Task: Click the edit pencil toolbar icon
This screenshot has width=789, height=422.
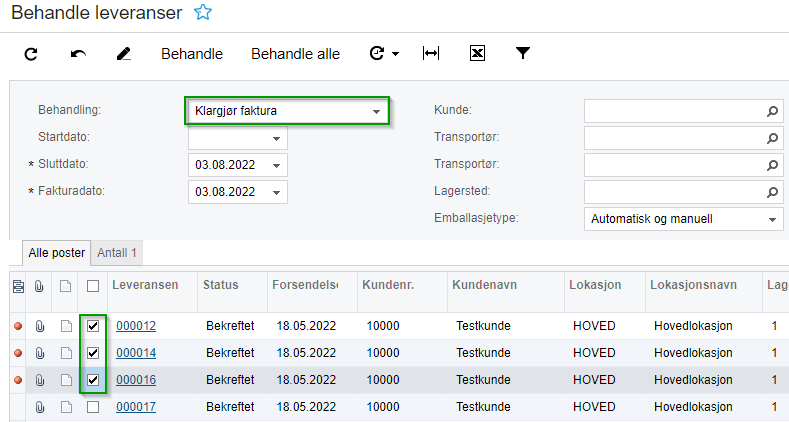Action: pyautogui.click(x=124, y=54)
